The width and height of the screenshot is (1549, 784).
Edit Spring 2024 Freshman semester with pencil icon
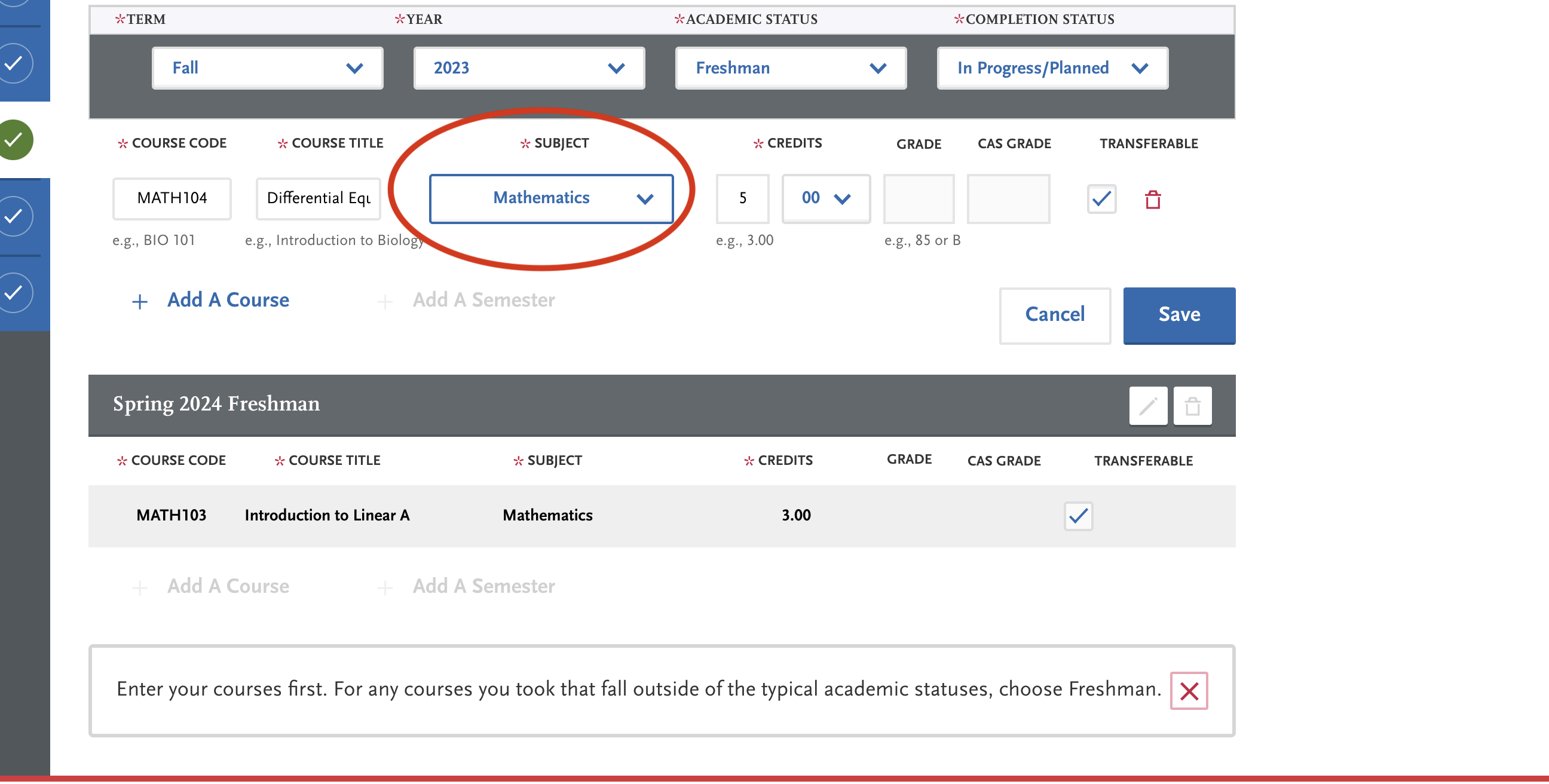1147,407
